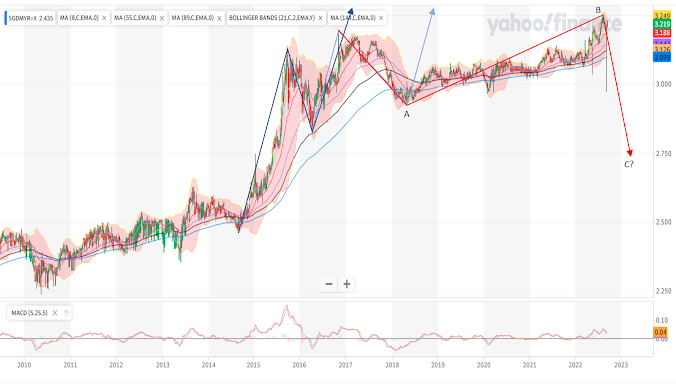Click the 2011 year label on time axis

[70, 365]
